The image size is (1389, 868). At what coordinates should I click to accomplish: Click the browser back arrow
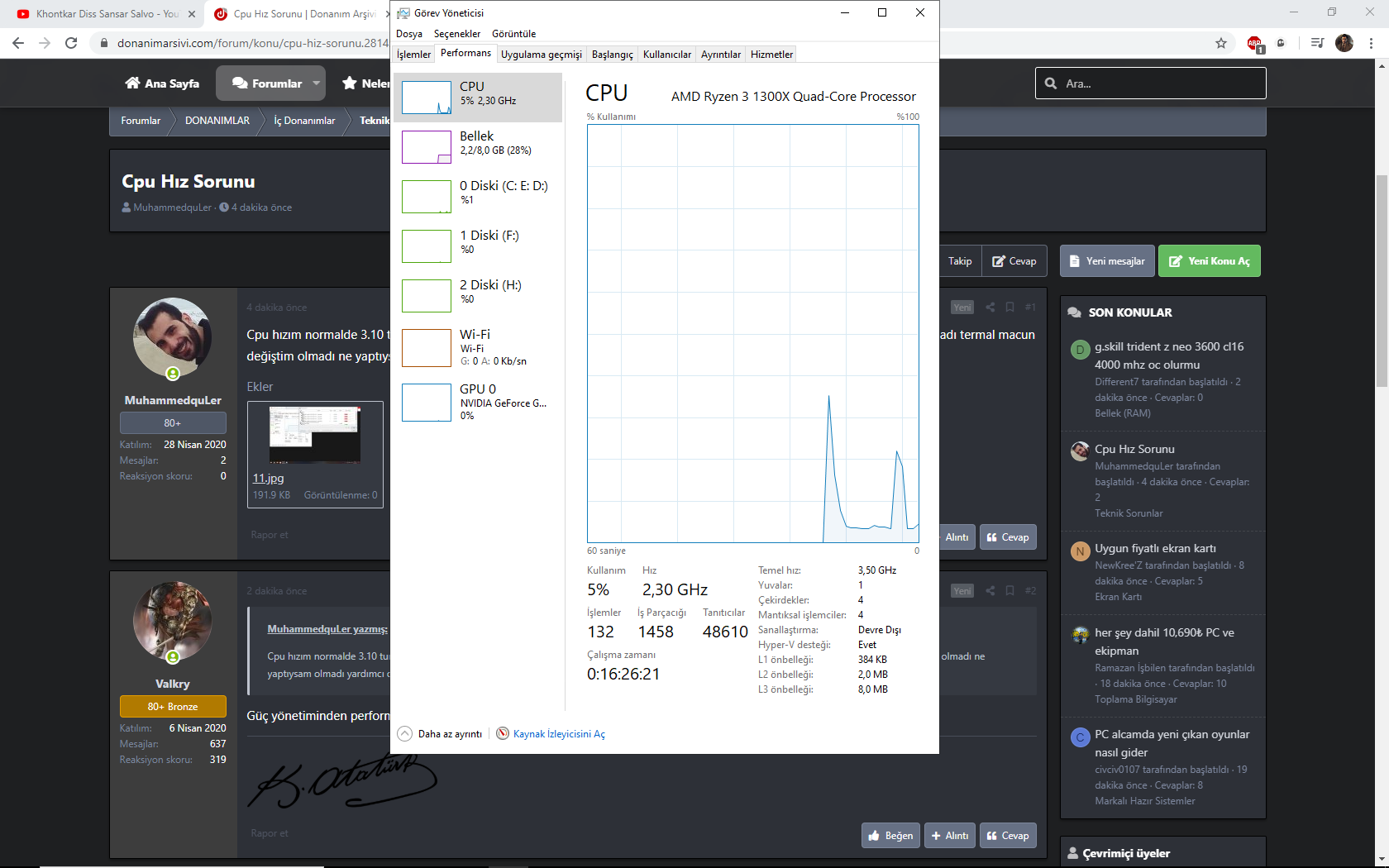(x=18, y=43)
